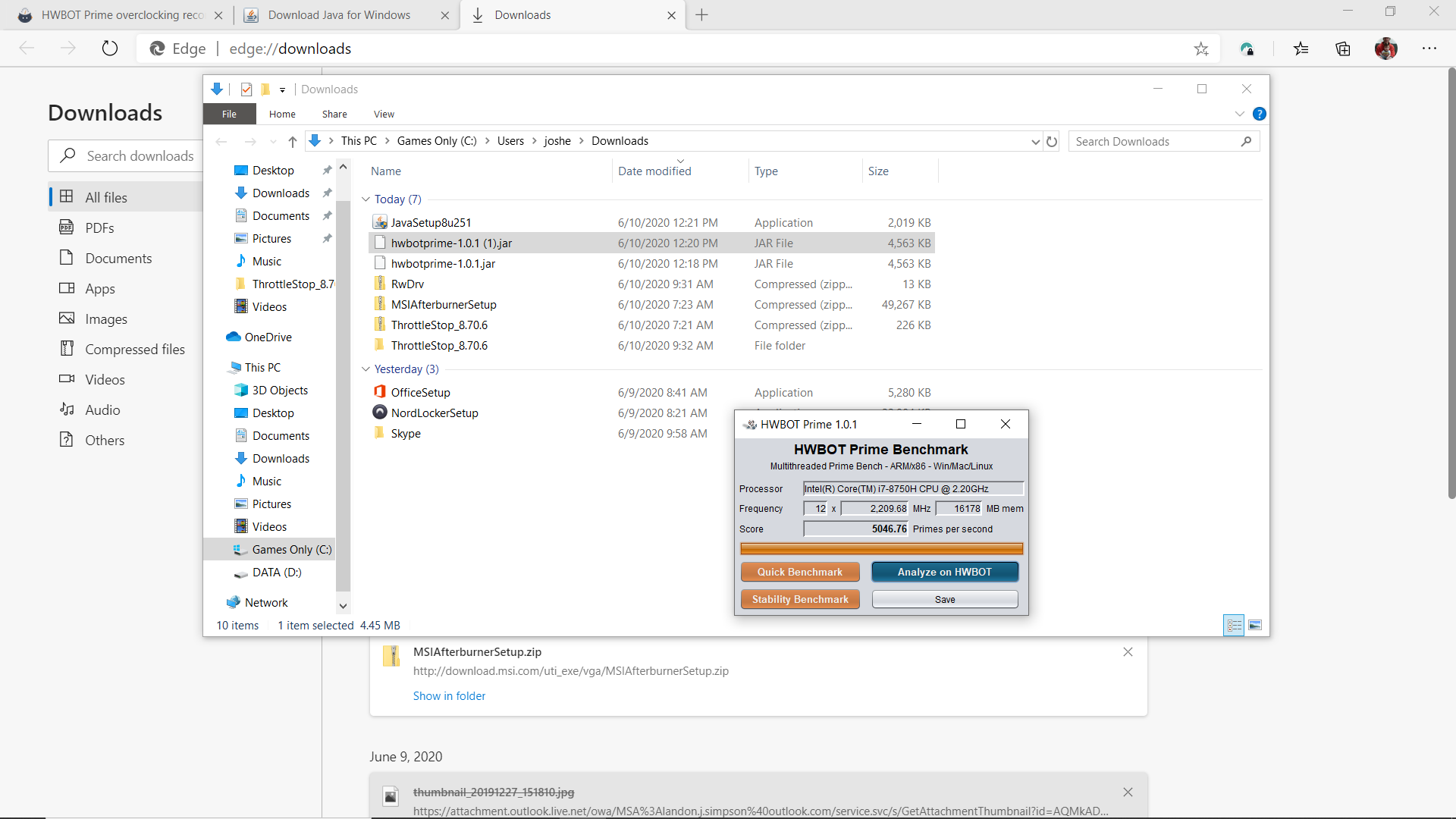Select OfficeSetup application file
This screenshot has width=1456, height=819.
[420, 392]
